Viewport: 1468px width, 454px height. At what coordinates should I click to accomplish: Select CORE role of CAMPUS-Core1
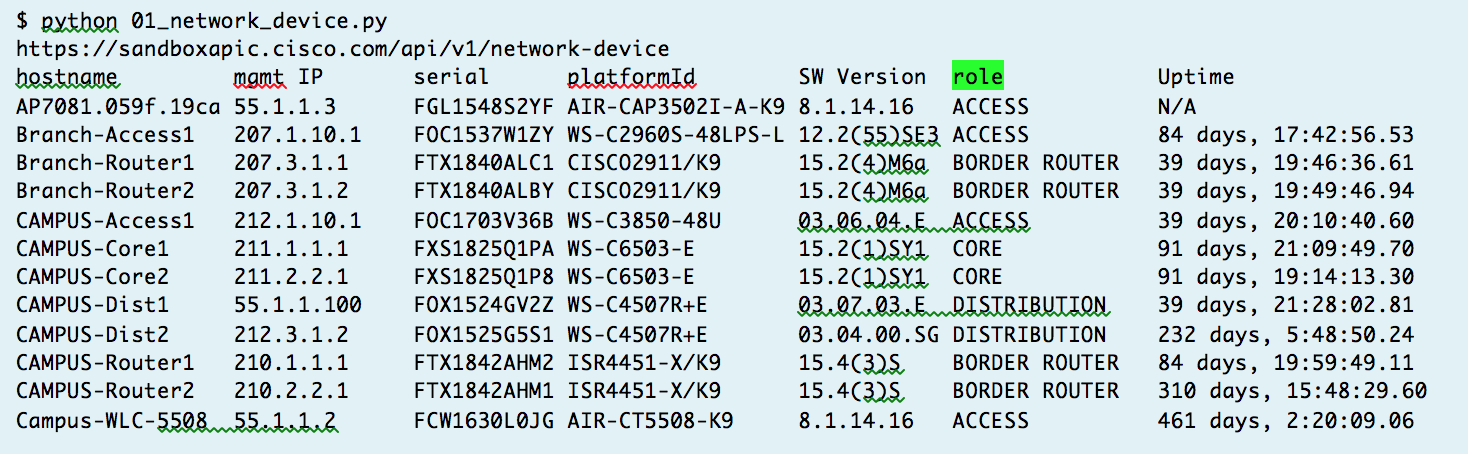977,248
